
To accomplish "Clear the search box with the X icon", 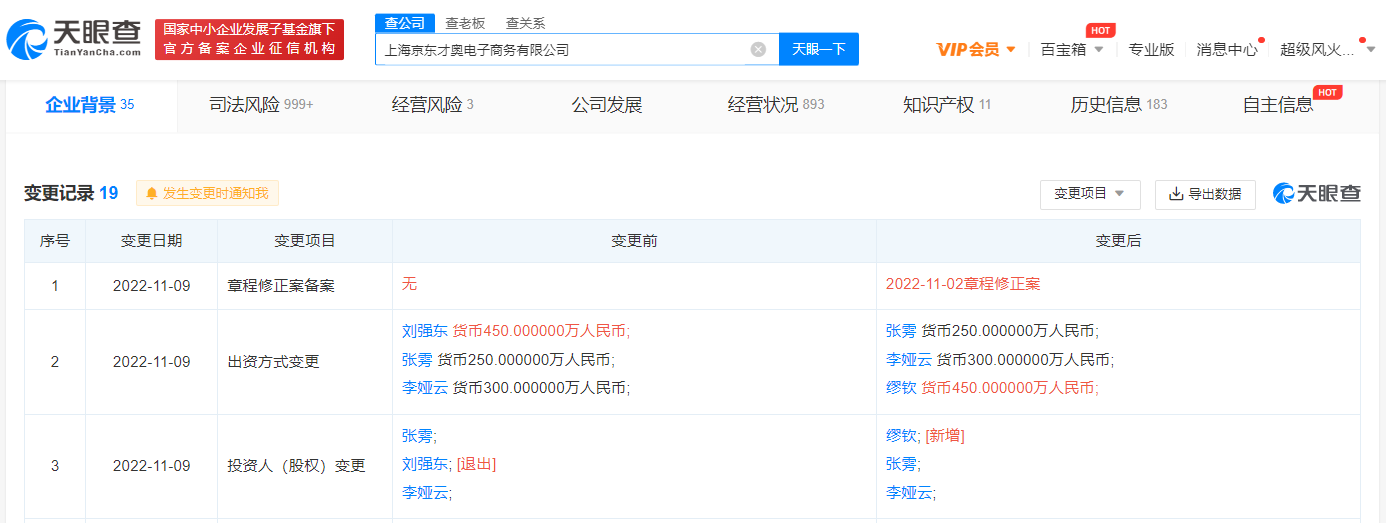I will pyautogui.click(x=758, y=49).
